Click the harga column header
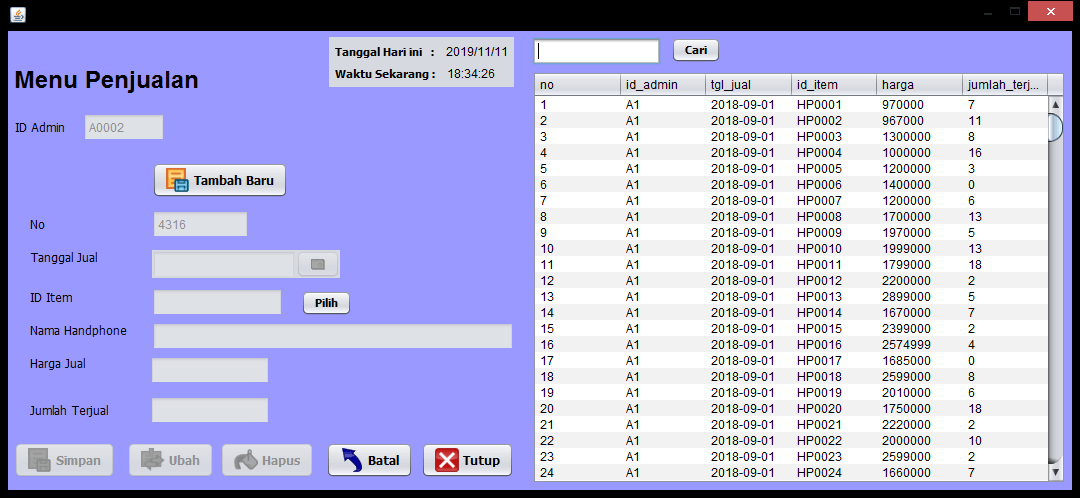This screenshot has height=498, width=1080. [x=918, y=85]
